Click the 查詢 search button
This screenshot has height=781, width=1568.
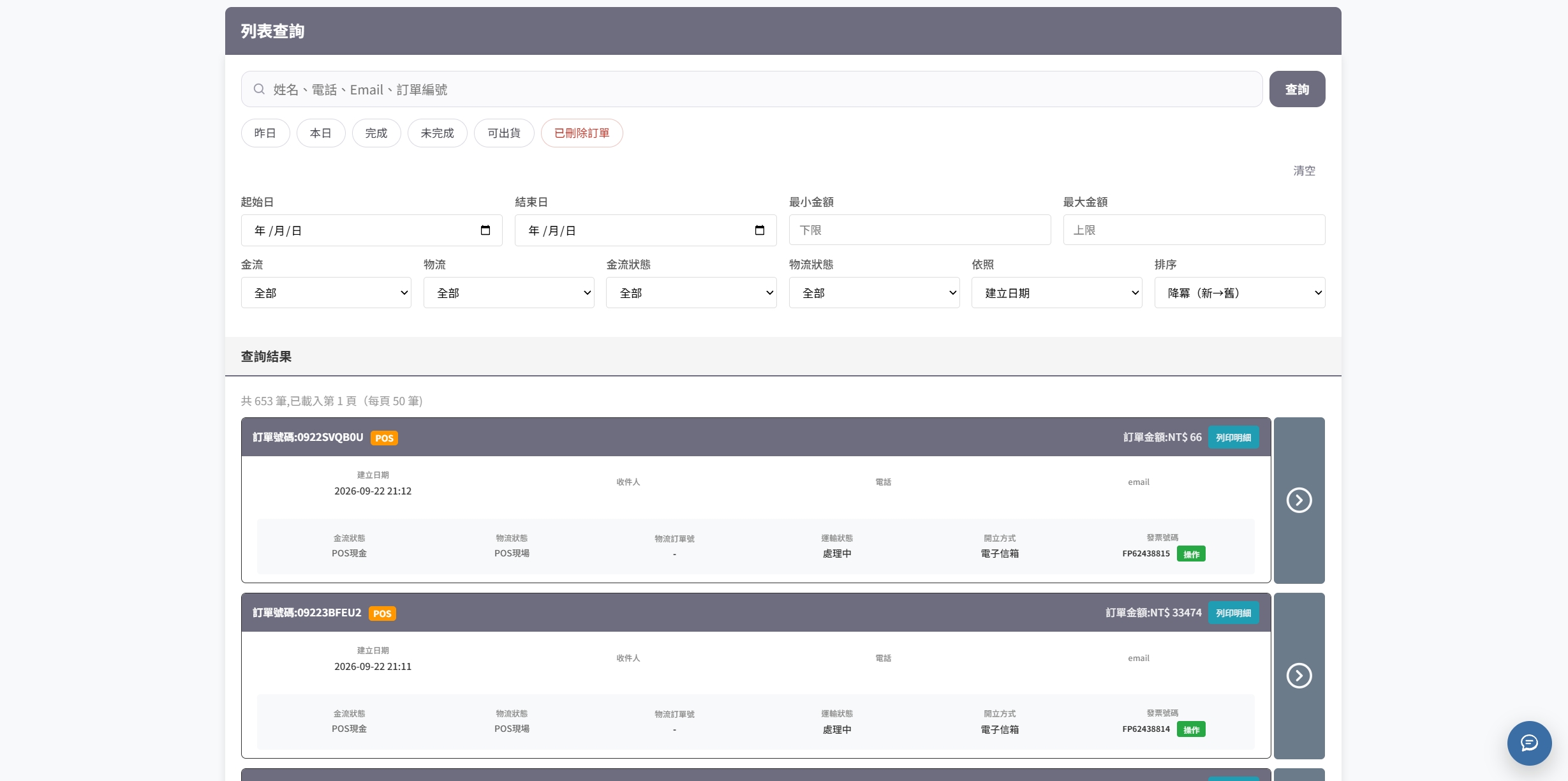click(1298, 89)
